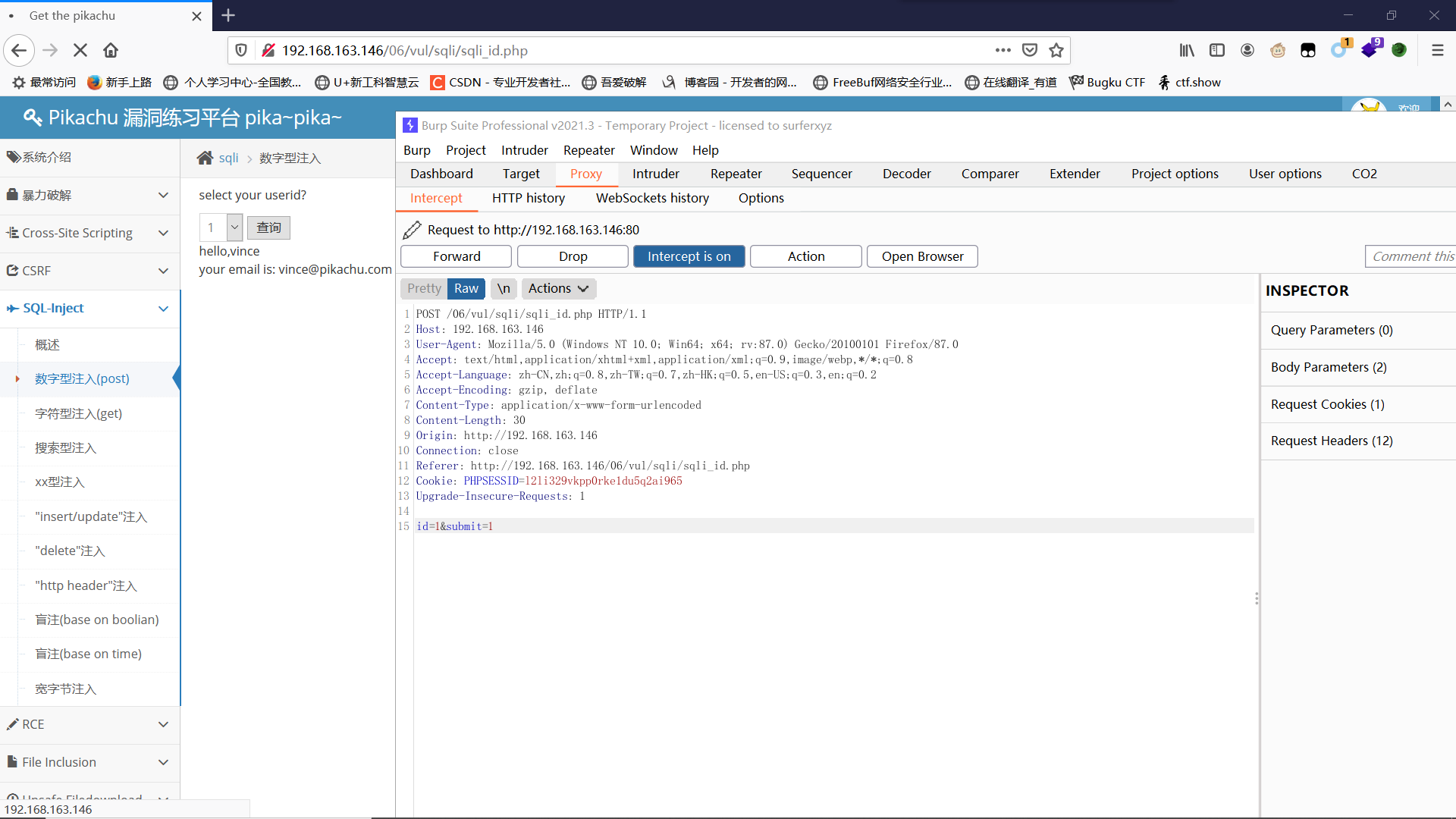Viewport: 1456px width, 819px height.
Task: Forward the intercepted request
Action: tap(457, 256)
